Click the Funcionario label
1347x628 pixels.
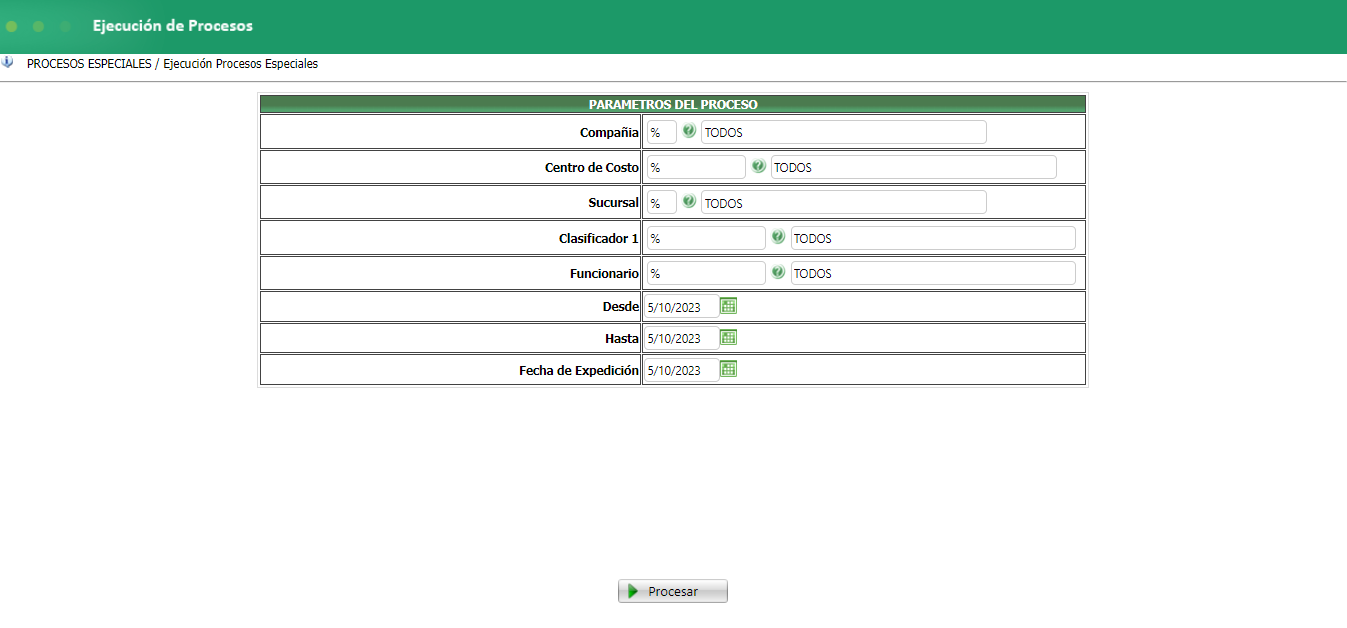pyautogui.click(x=604, y=273)
